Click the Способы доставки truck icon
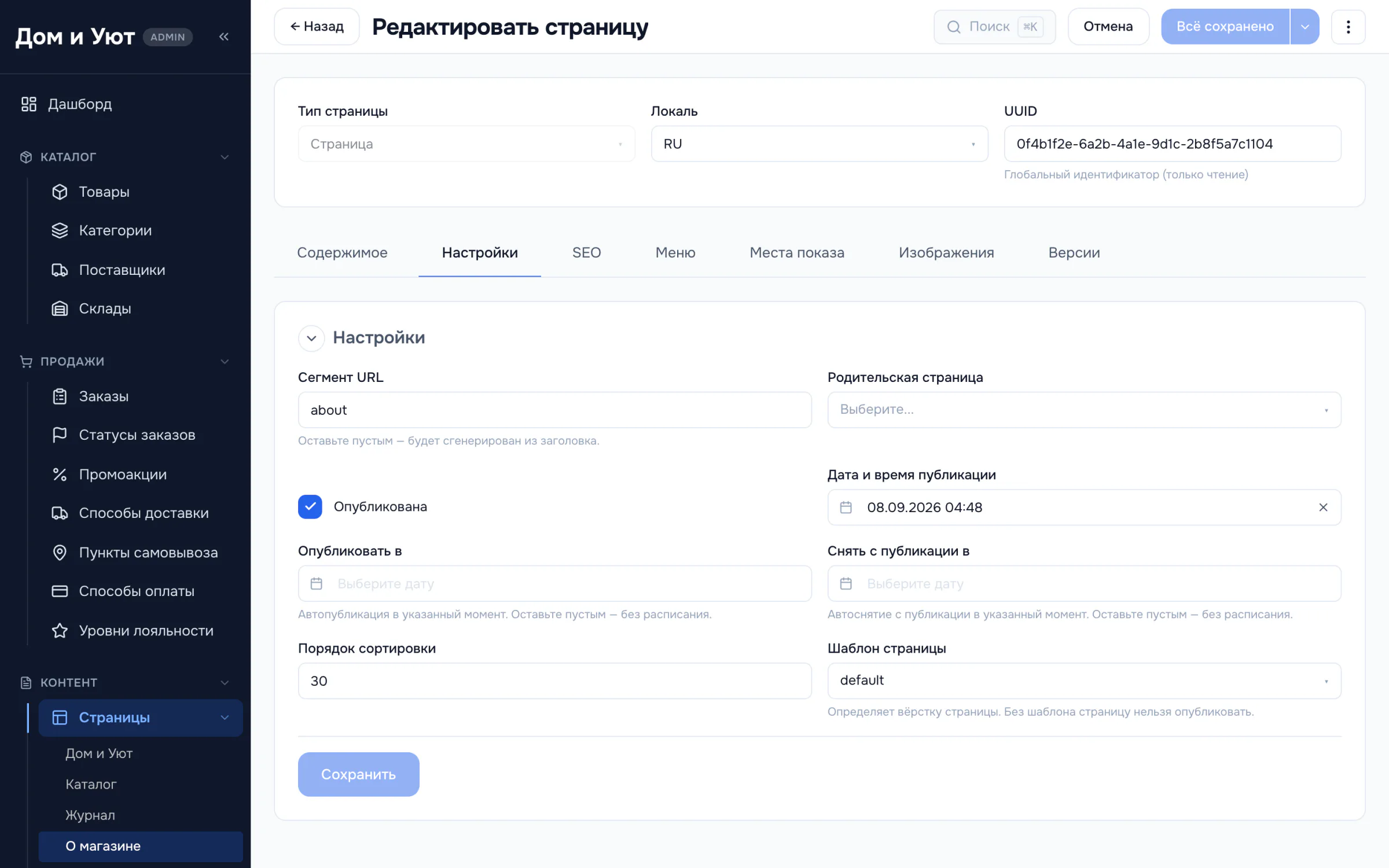This screenshot has width=1389, height=868. tap(60, 513)
